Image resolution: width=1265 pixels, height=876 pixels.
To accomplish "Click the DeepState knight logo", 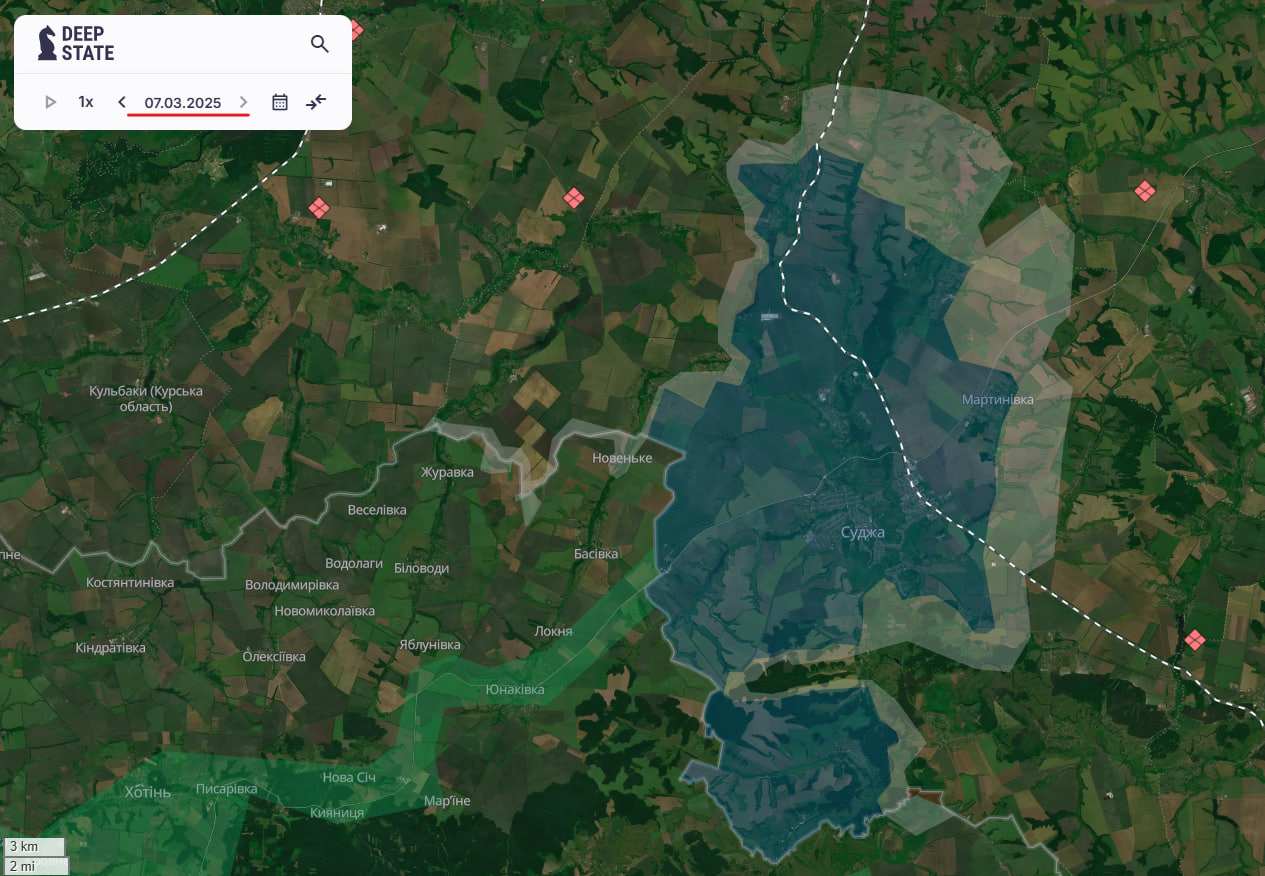I will [x=46, y=43].
